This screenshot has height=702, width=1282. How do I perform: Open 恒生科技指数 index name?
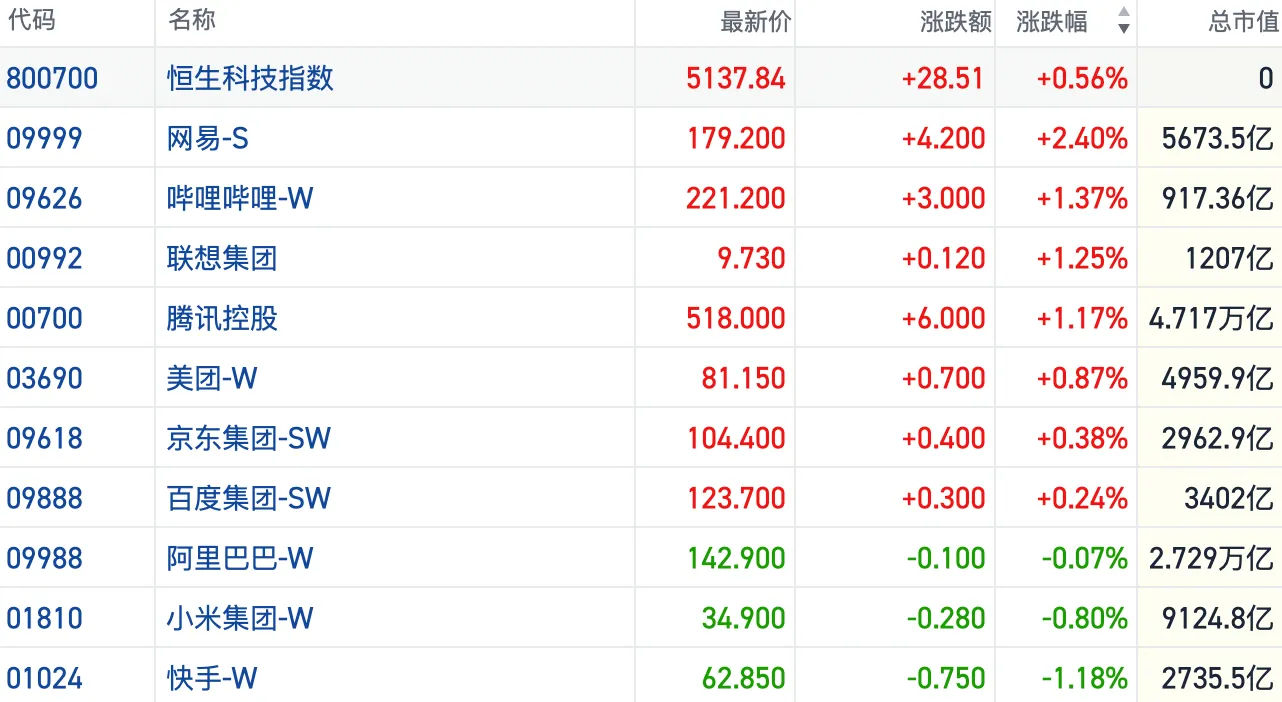[x=250, y=78]
